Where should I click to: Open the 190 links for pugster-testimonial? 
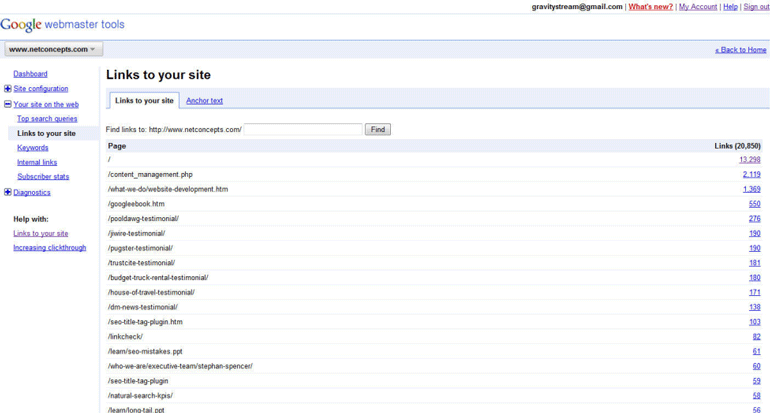pyautogui.click(x=755, y=248)
